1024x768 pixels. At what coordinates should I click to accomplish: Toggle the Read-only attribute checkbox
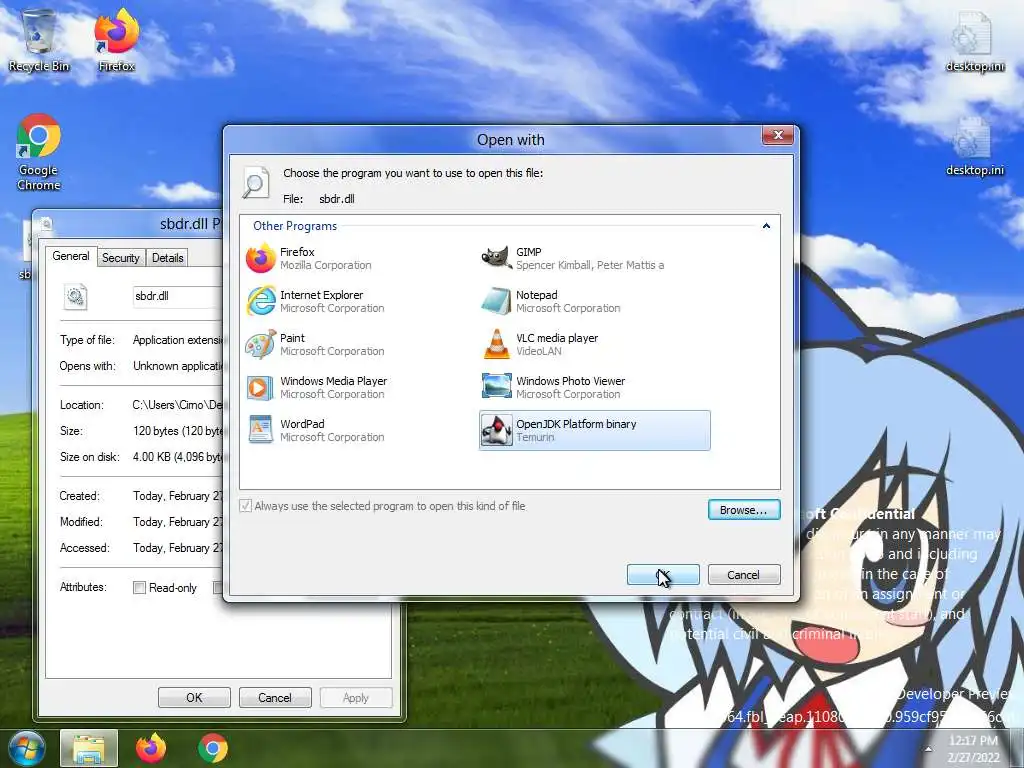coord(139,588)
